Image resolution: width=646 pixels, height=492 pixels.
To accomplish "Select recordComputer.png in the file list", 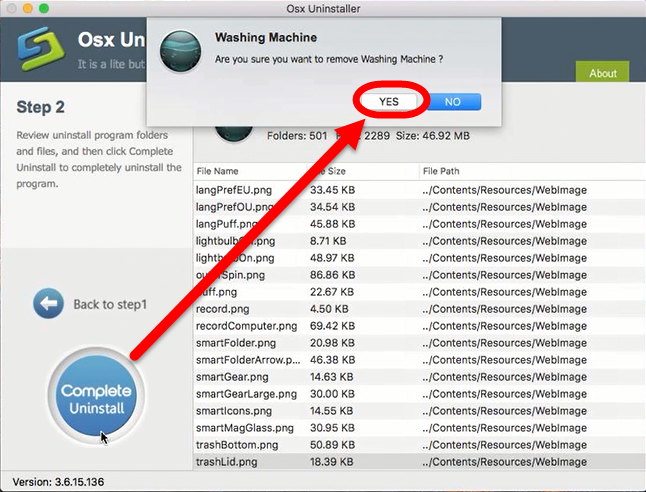I will tap(246, 326).
